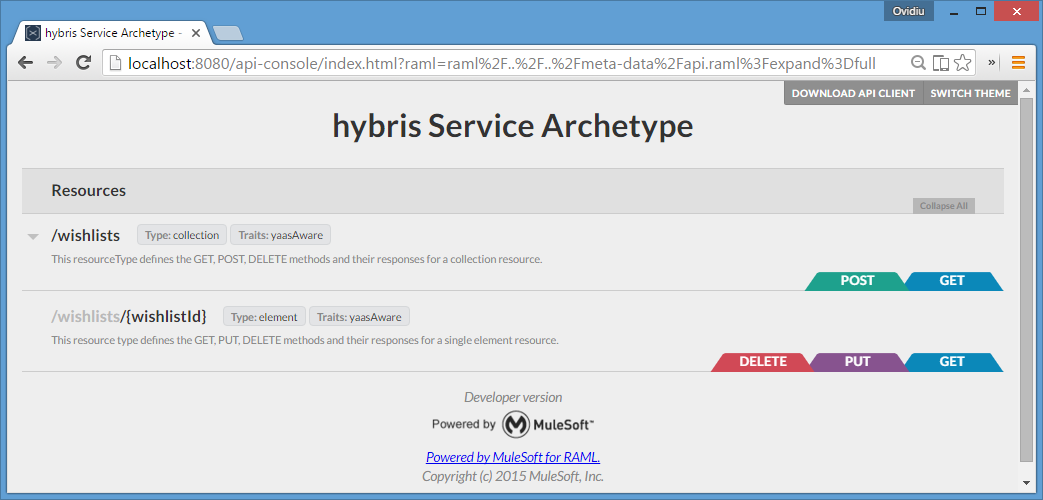The image size is (1043, 500).
Task: Click the Collapse All button
Action: click(x=943, y=206)
